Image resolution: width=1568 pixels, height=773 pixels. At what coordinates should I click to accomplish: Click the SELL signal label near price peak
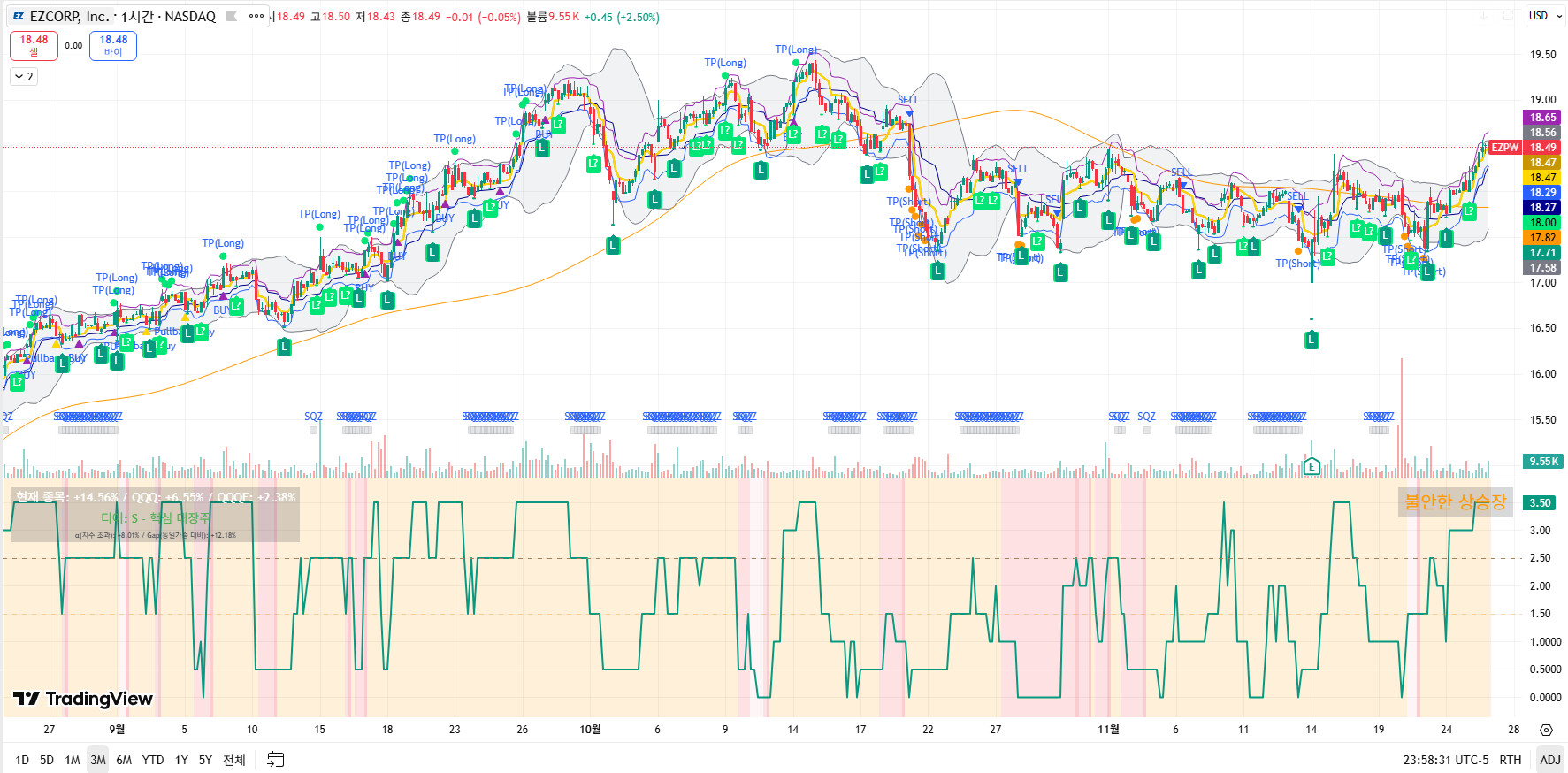[908, 100]
